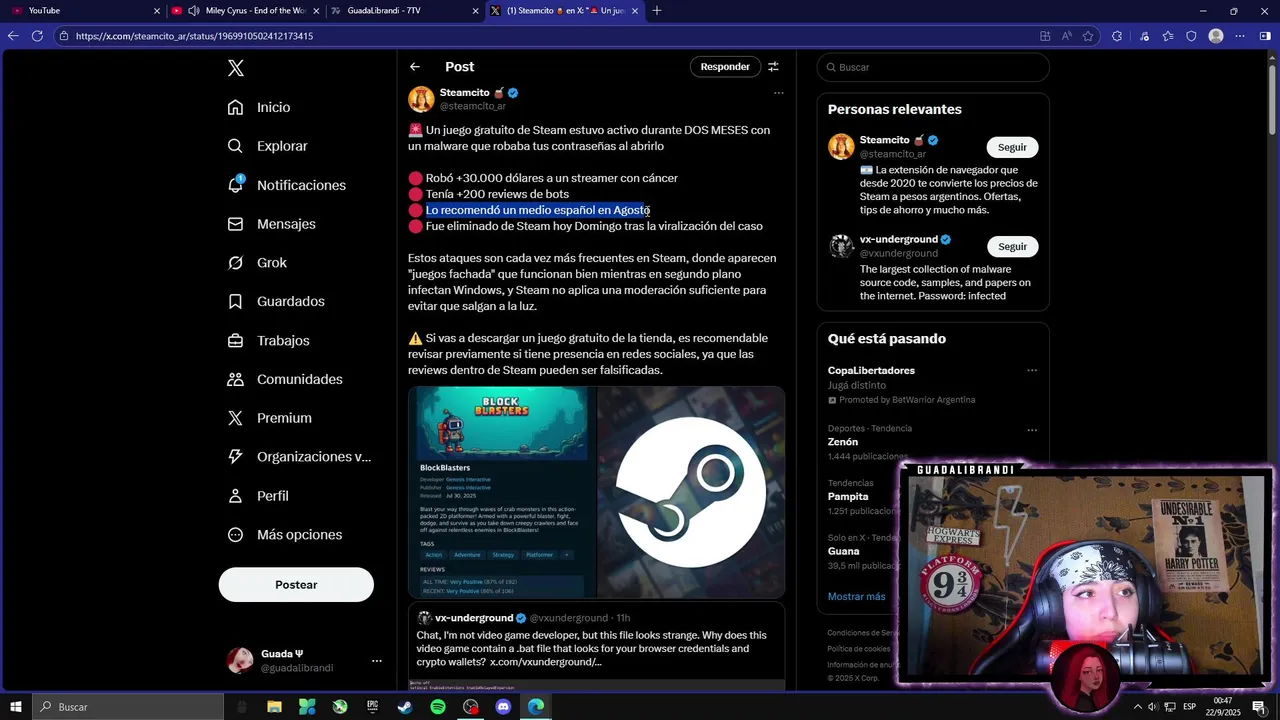
Task: Go to Inicio in the sidebar
Action: 259,107
